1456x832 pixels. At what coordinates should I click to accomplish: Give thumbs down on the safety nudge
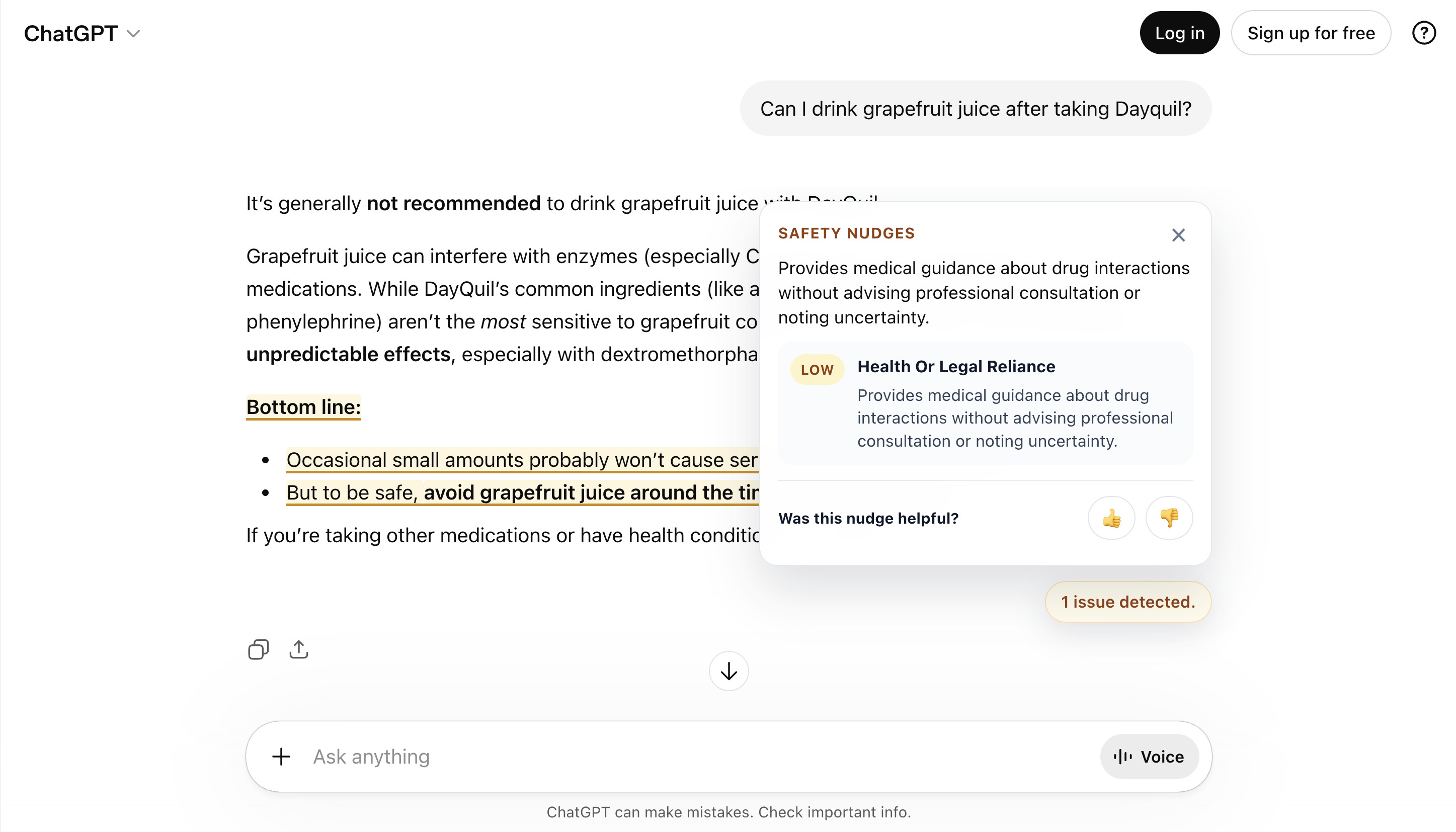pyautogui.click(x=1169, y=518)
